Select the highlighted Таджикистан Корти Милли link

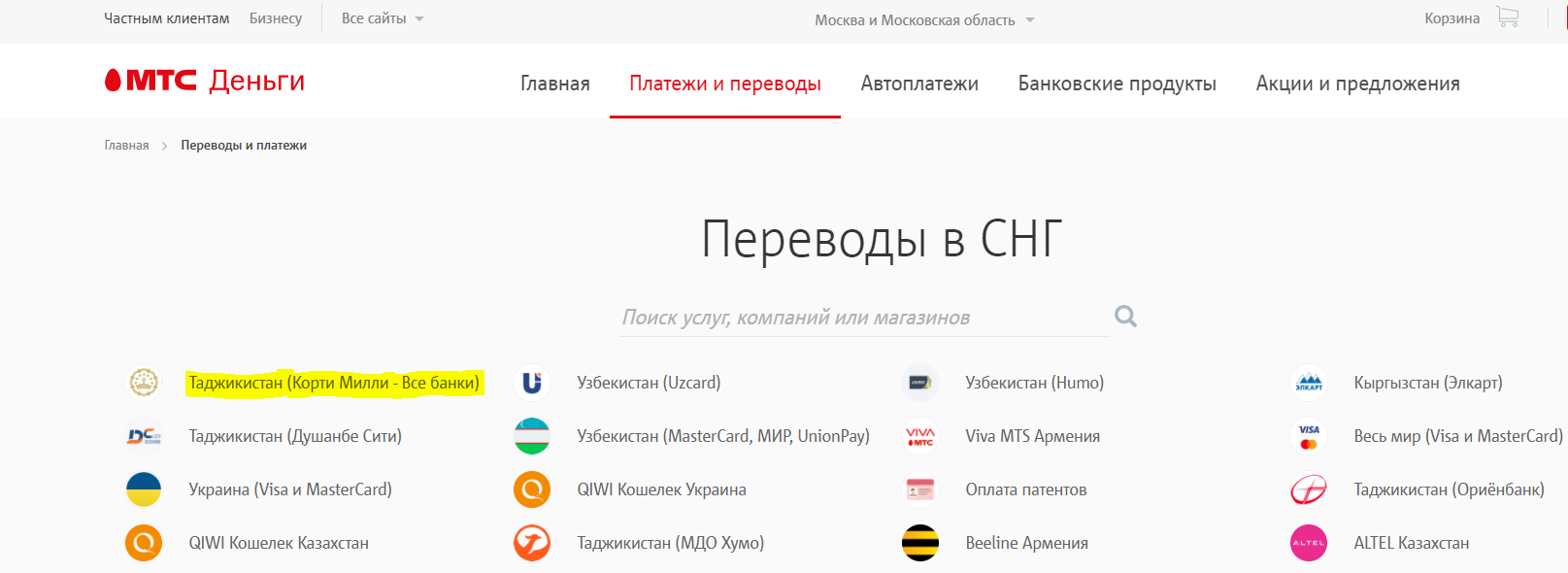(334, 383)
